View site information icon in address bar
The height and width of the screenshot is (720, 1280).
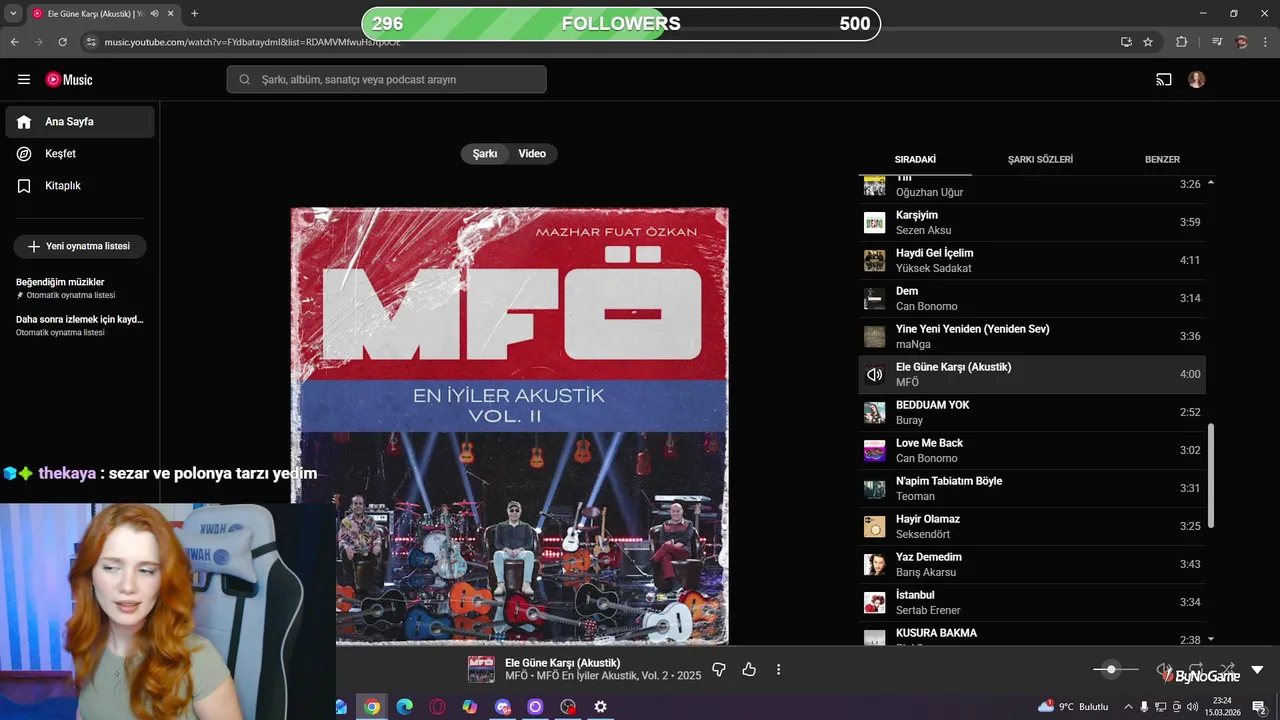click(91, 42)
